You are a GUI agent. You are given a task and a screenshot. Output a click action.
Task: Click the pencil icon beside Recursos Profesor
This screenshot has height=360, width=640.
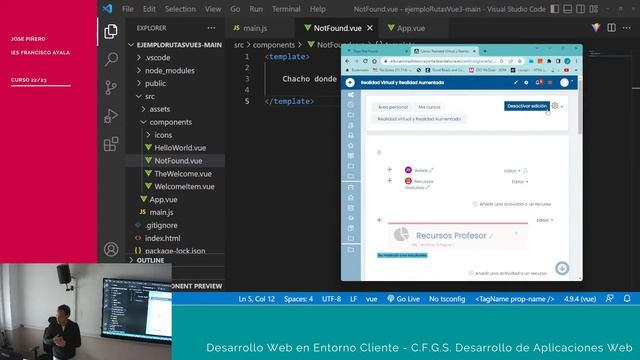[491, 236]
